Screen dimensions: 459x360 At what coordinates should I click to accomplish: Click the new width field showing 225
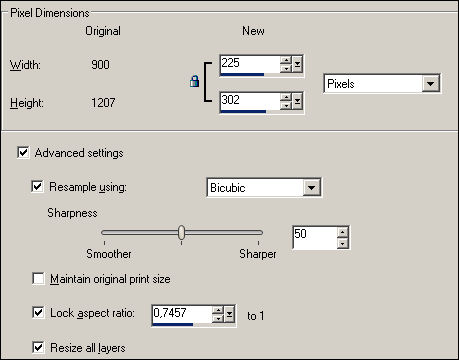point(250,64)
